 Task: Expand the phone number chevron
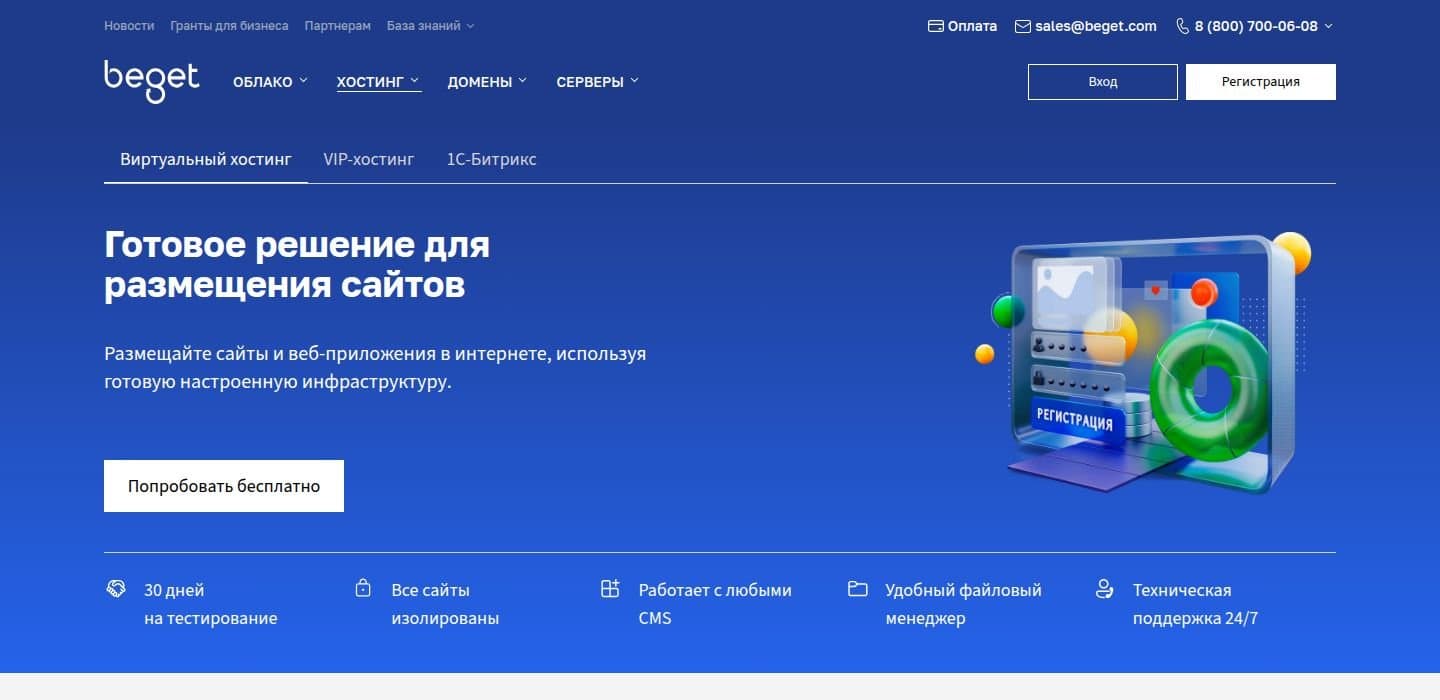click(x=1328, y=27)
